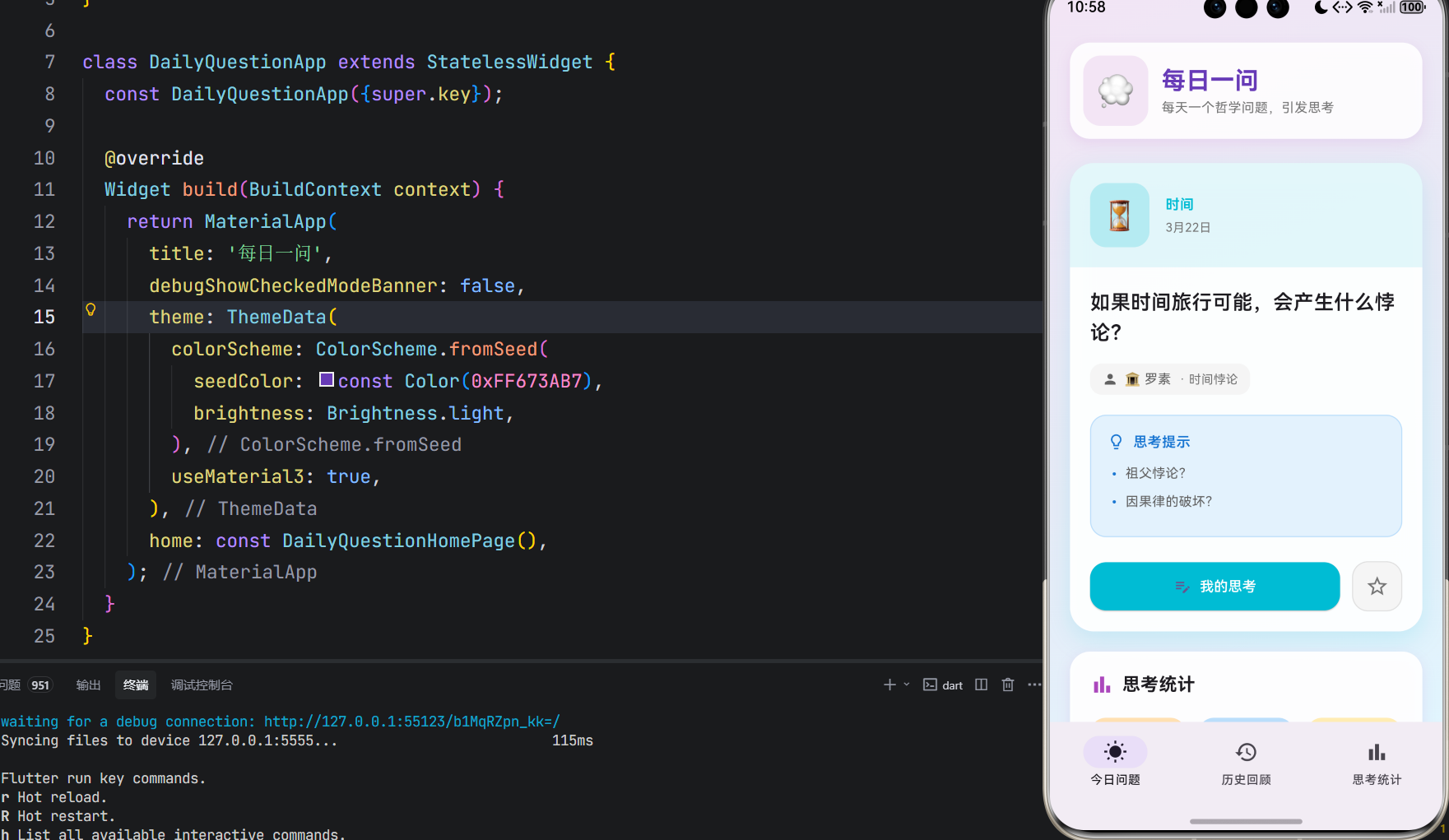Tap the star favorite button

point(1377,587)
